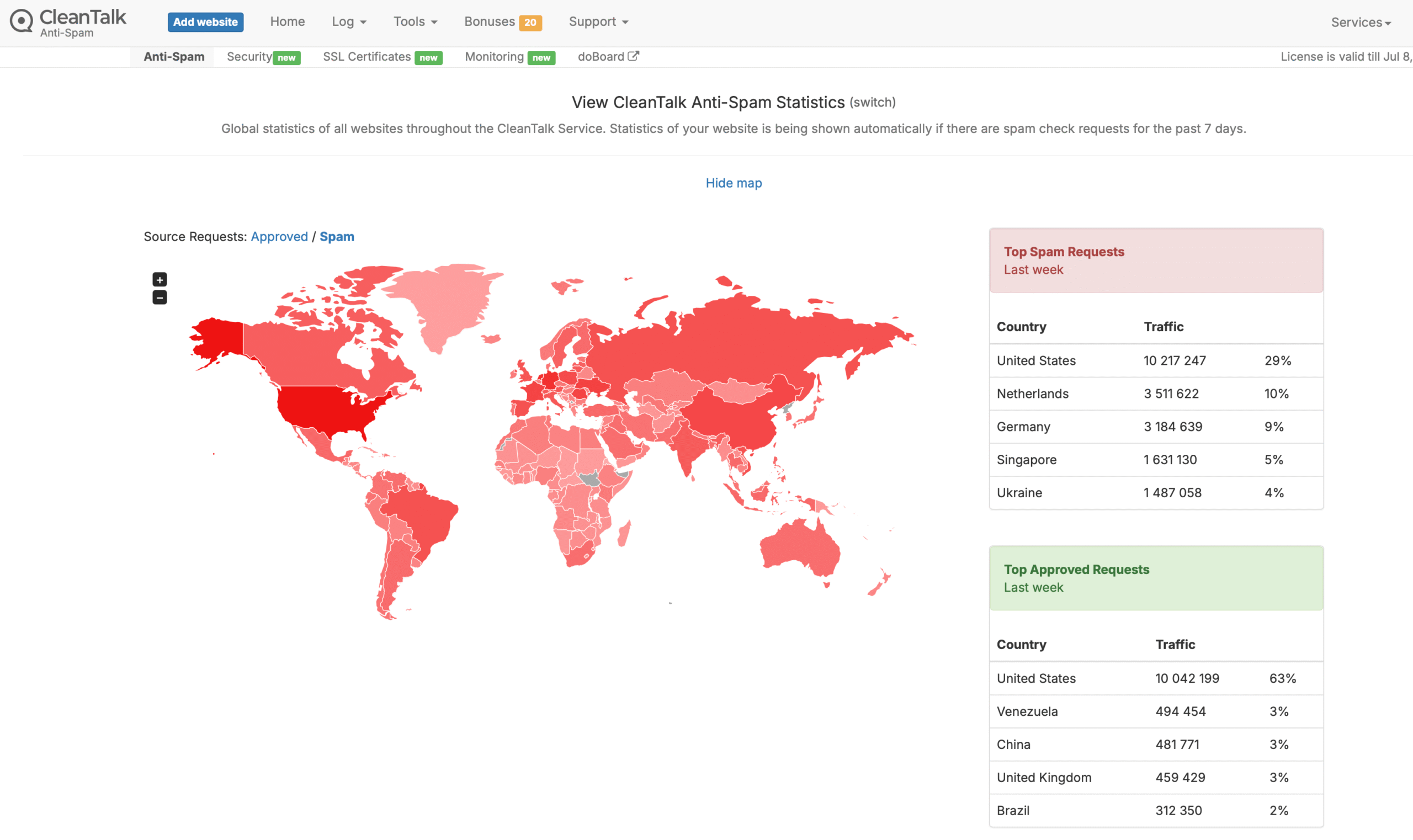Click traffic value 494 454
This screenshot has height=840, width=1413.
coord(1180,711)
